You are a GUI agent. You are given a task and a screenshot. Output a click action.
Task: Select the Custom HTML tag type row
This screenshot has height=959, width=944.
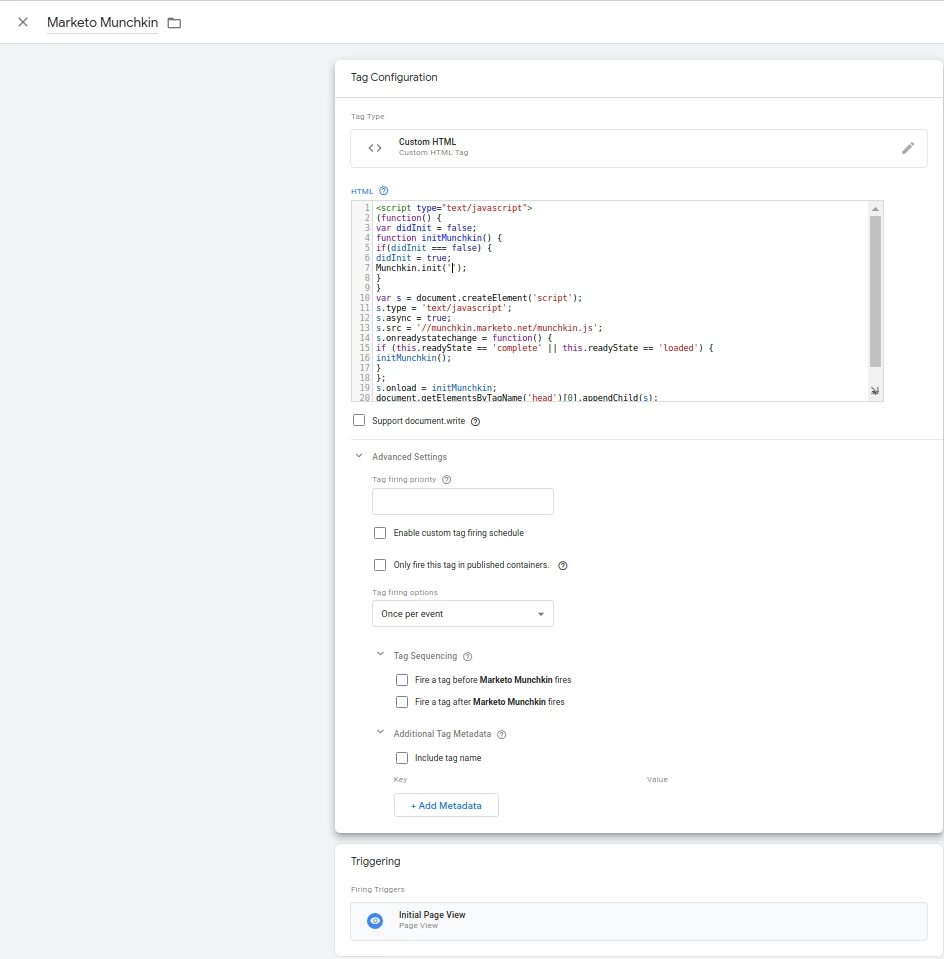[x=639, y=148]
